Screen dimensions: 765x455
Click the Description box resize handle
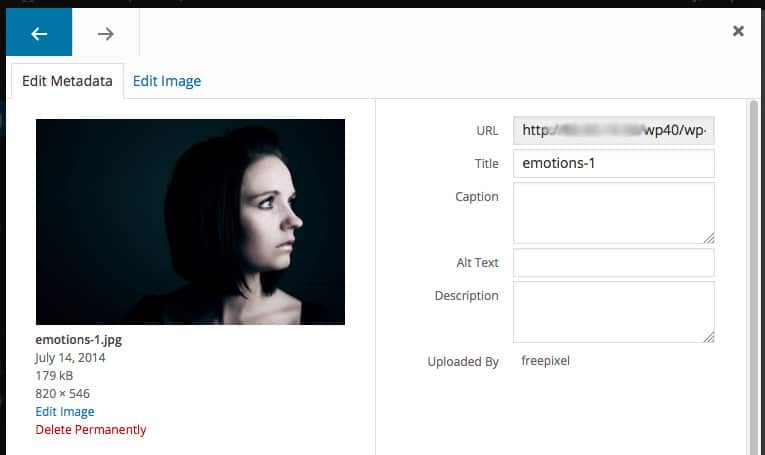[x=709, y=337]
